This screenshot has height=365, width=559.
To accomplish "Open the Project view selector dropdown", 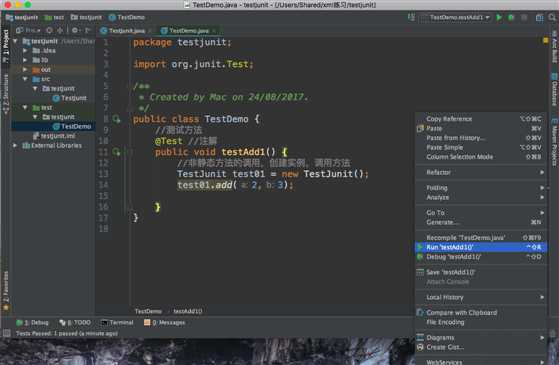I will [x=29, y=30].
